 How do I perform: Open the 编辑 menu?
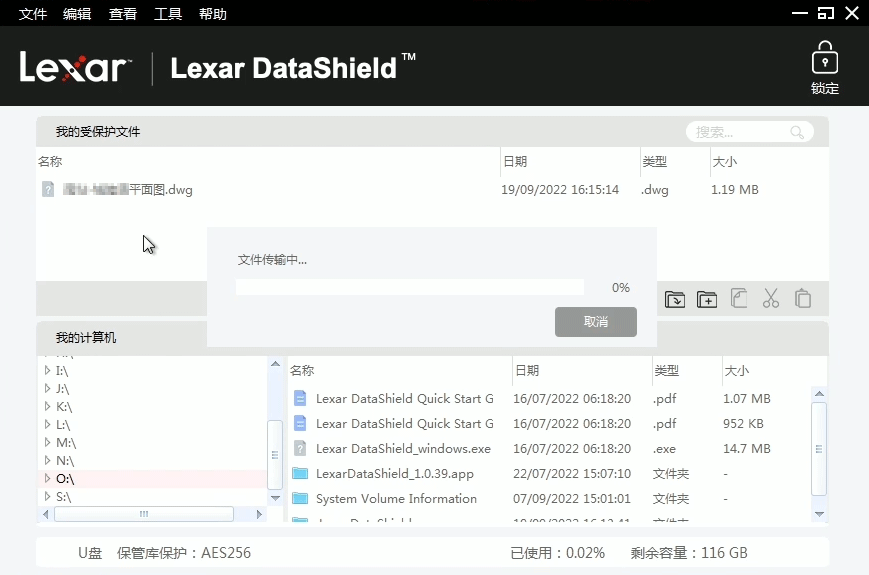[x=77, y=14]
